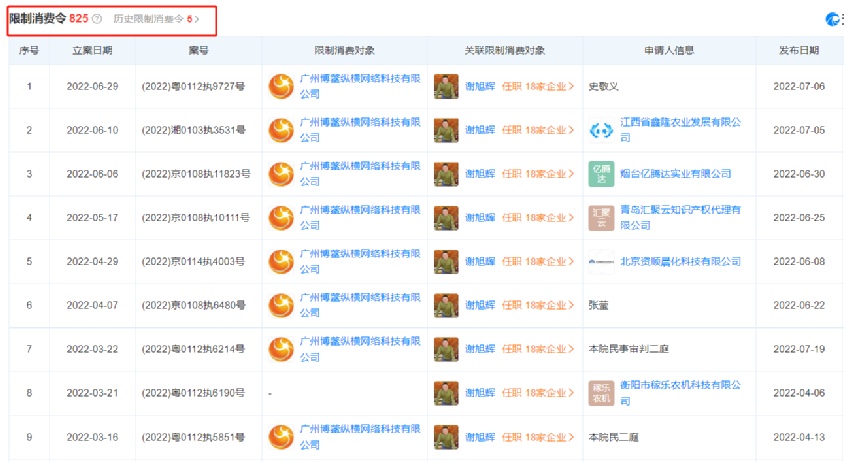
Task: Click filing date 2022-06-29
Action: (92, 86)
